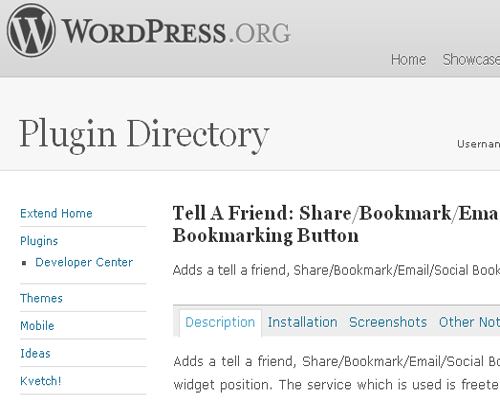Click the short plugin summary line below title
Viewport: 500px width, 400px height.
click(336, 270)
